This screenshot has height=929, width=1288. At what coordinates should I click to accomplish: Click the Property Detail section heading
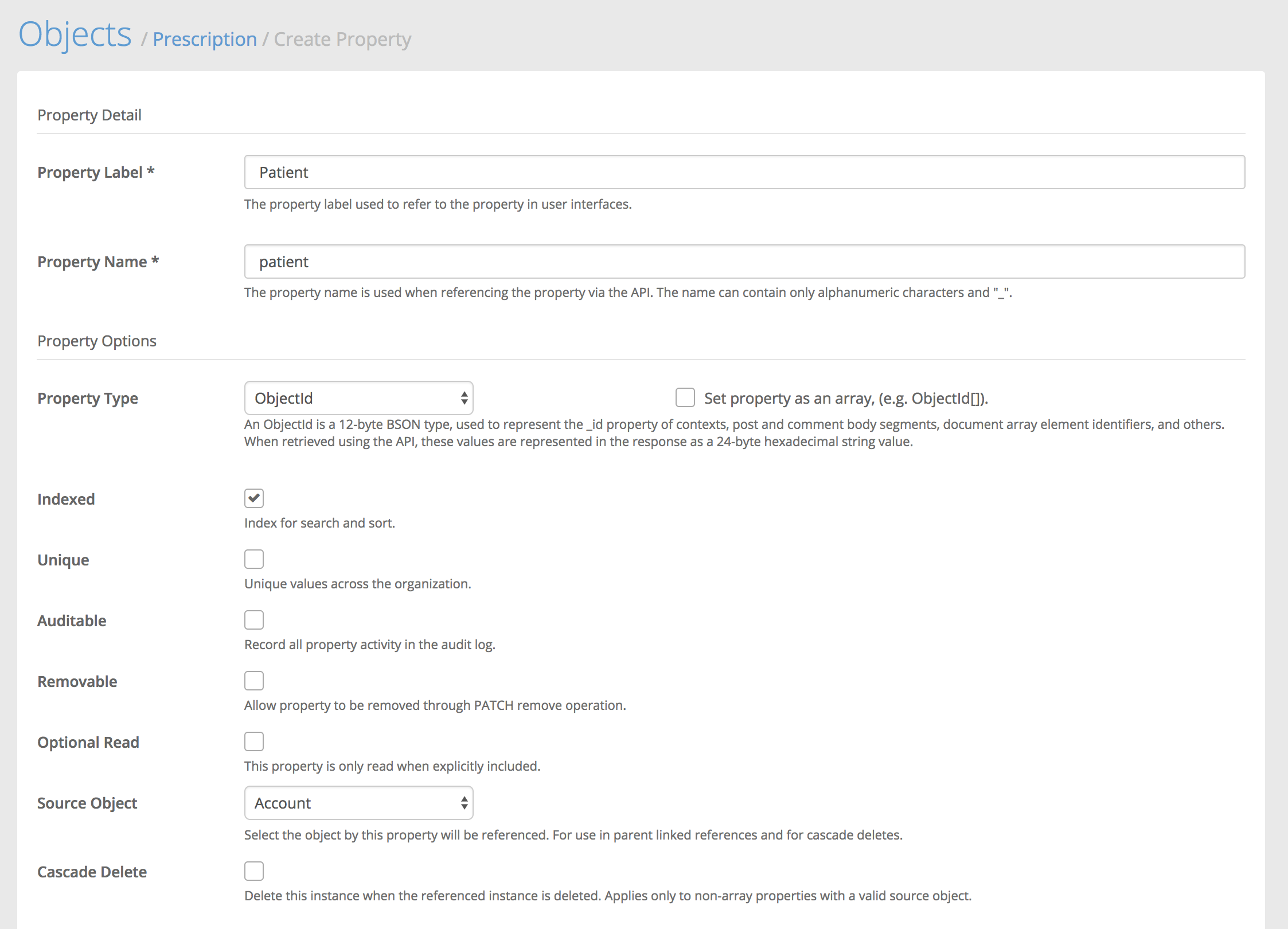pyautogui.click(x=89, y=115)
